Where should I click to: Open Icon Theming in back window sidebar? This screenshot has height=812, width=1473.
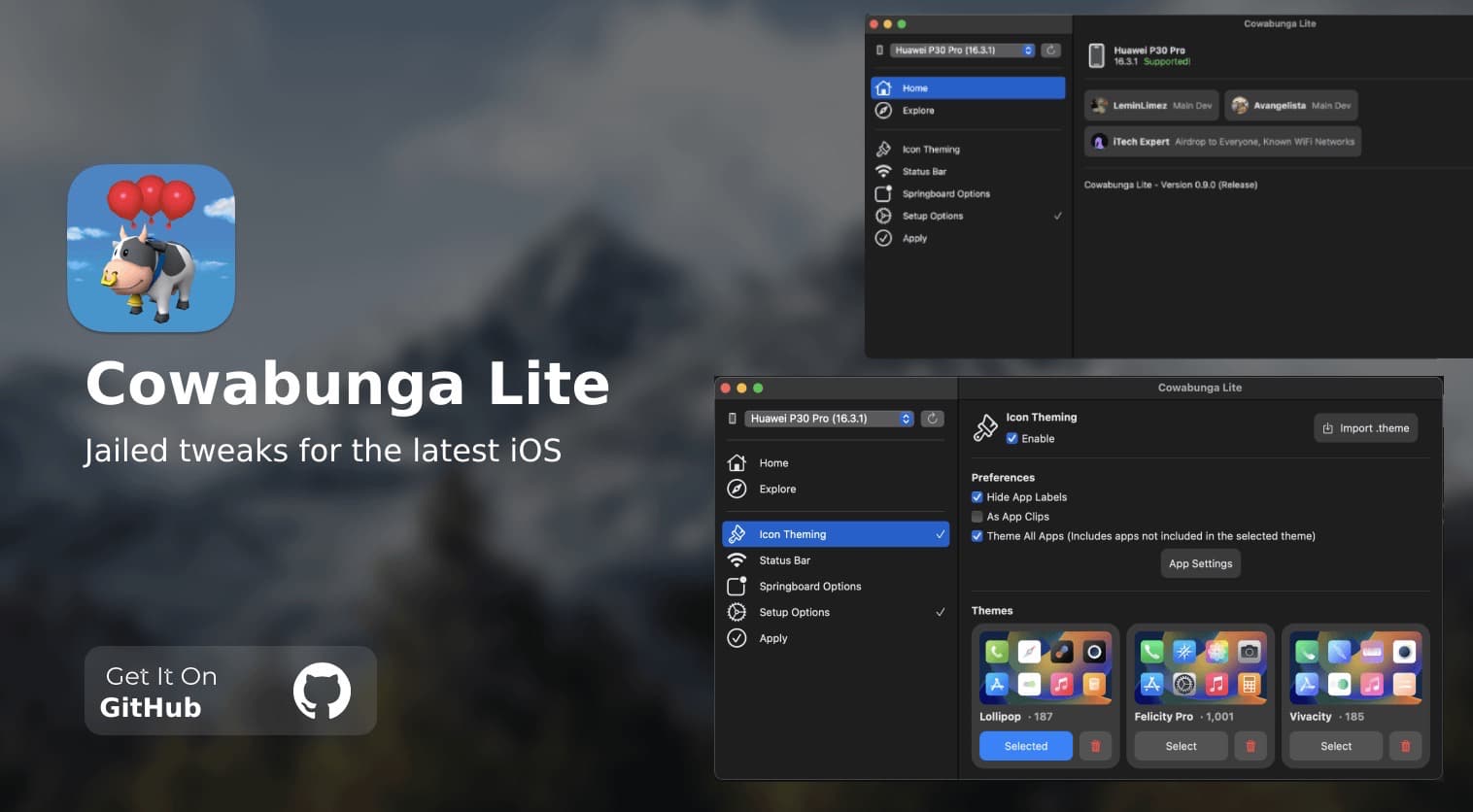click(968, 150)
